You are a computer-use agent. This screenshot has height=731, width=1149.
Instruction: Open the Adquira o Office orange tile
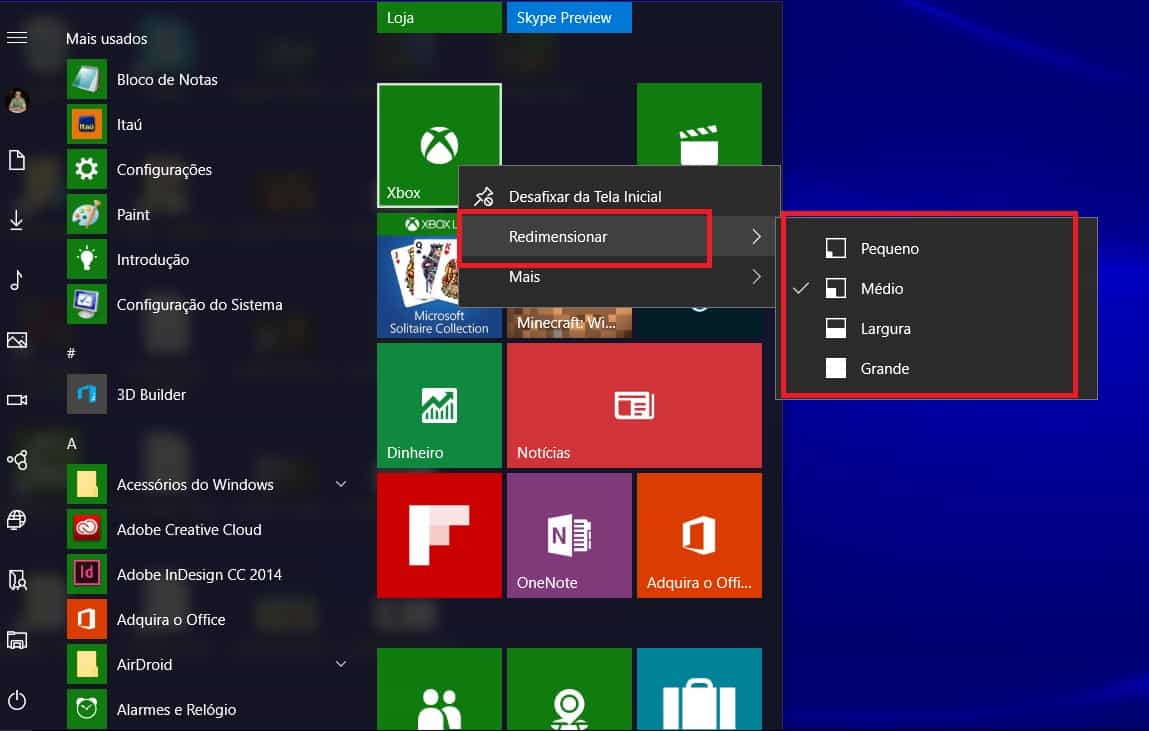[x=699, y=535]
